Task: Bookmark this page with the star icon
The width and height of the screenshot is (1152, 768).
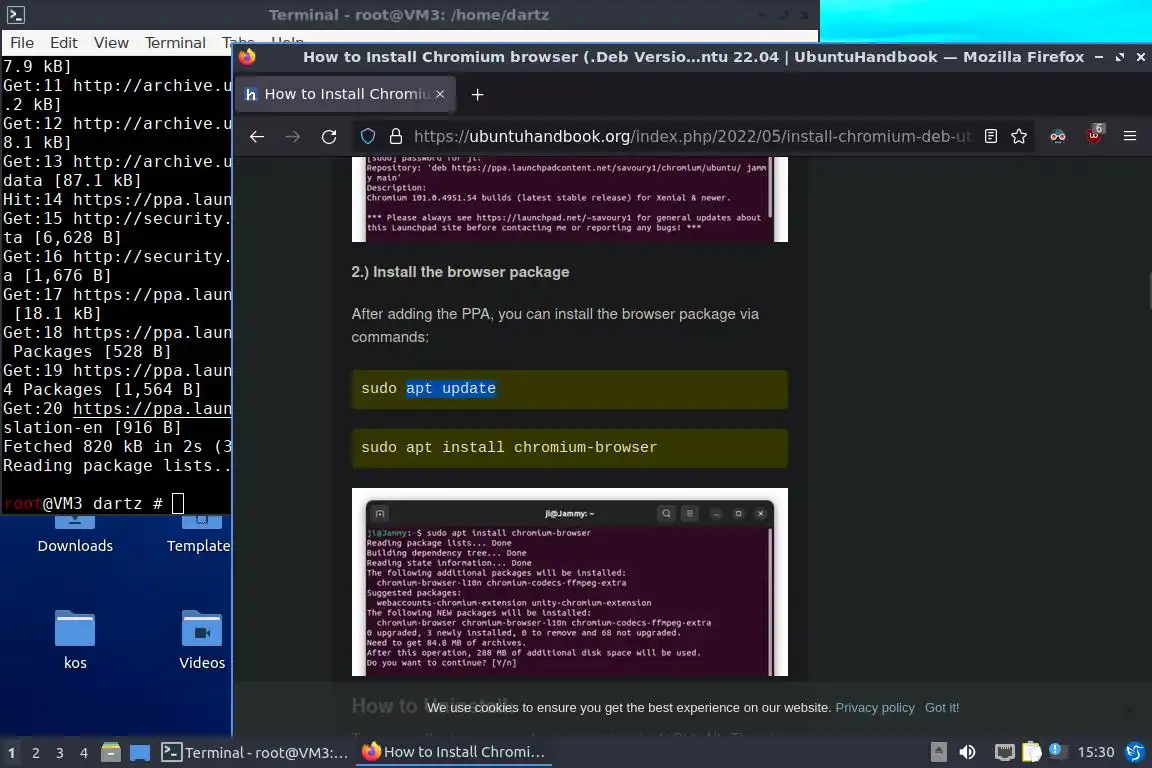Action: coord(1019,137)
